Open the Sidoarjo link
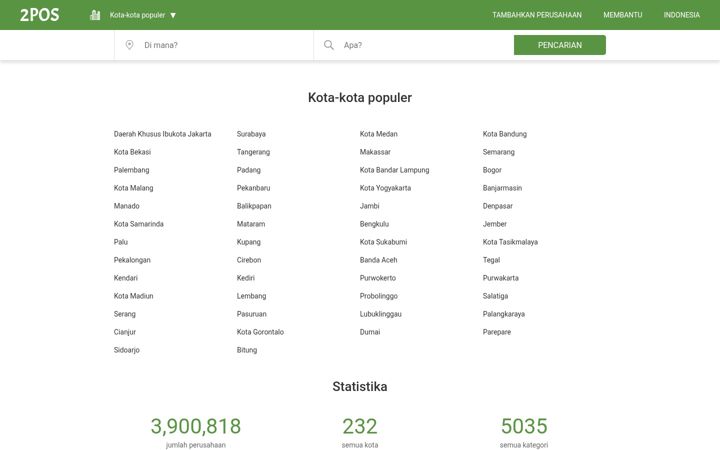Screen dimensions: 720x450 coord(127,349)
